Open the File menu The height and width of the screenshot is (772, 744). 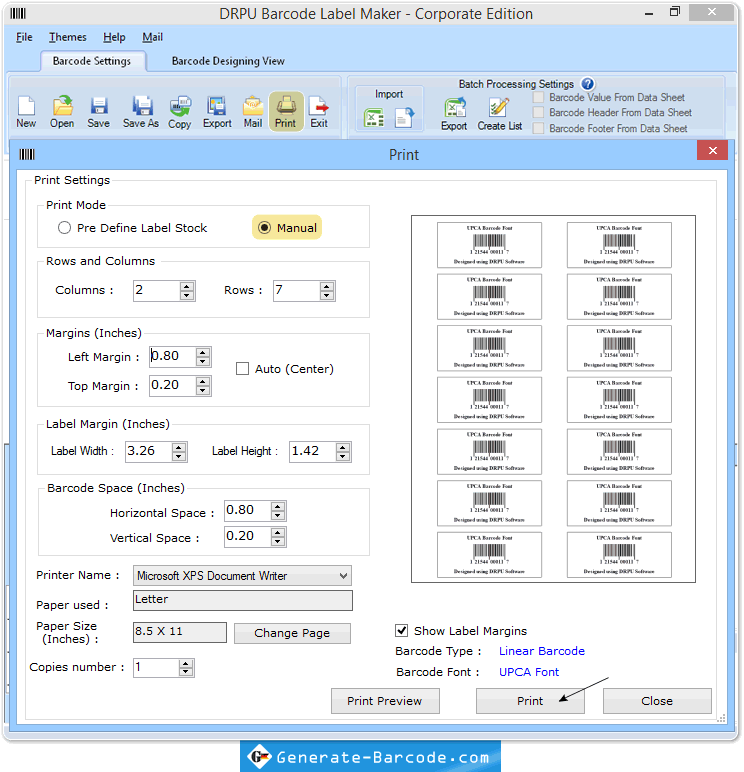pos(24,37)
